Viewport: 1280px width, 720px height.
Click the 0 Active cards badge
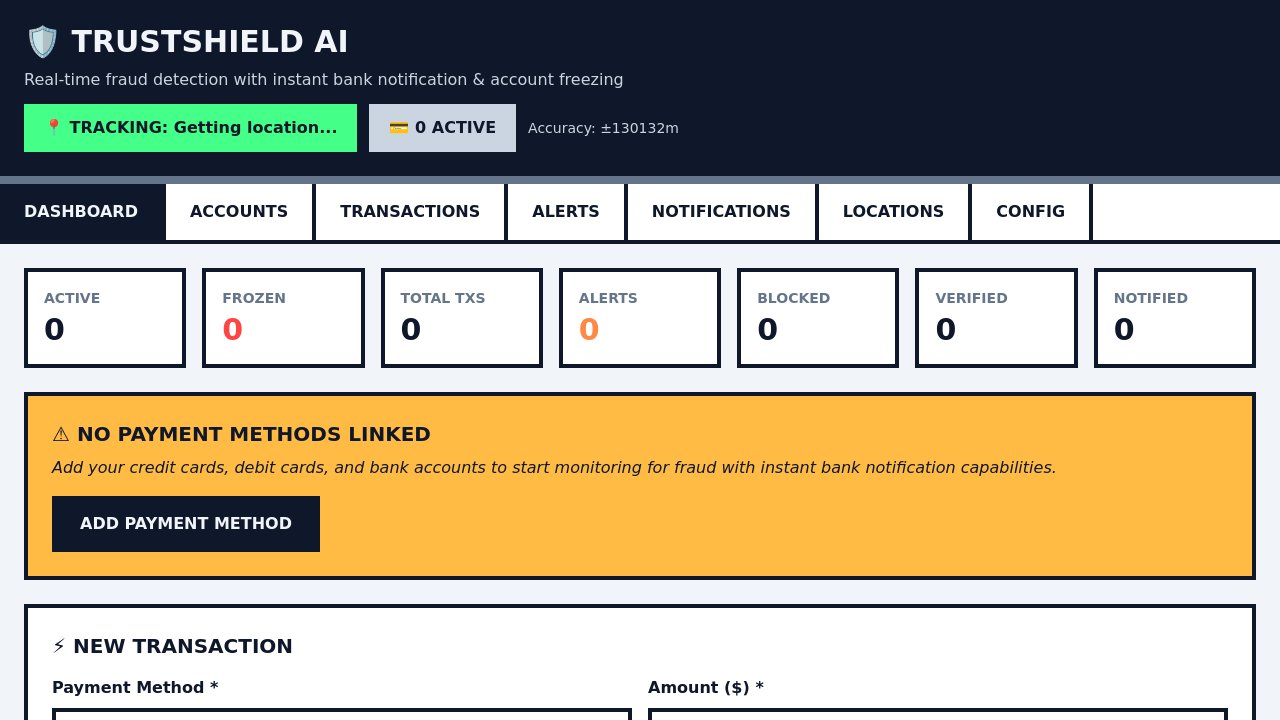(x=442, y=128)
